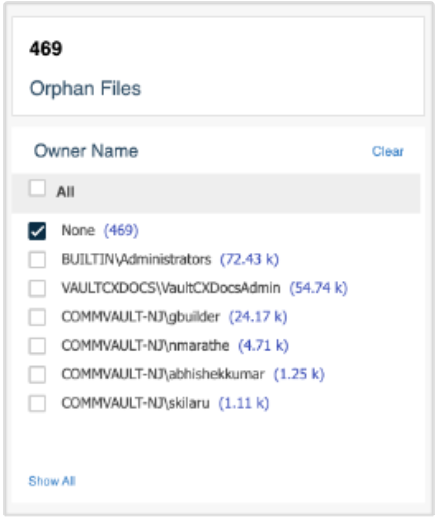Click the (1.25 k) file count
435x517 pixels.
pos(299,374)
